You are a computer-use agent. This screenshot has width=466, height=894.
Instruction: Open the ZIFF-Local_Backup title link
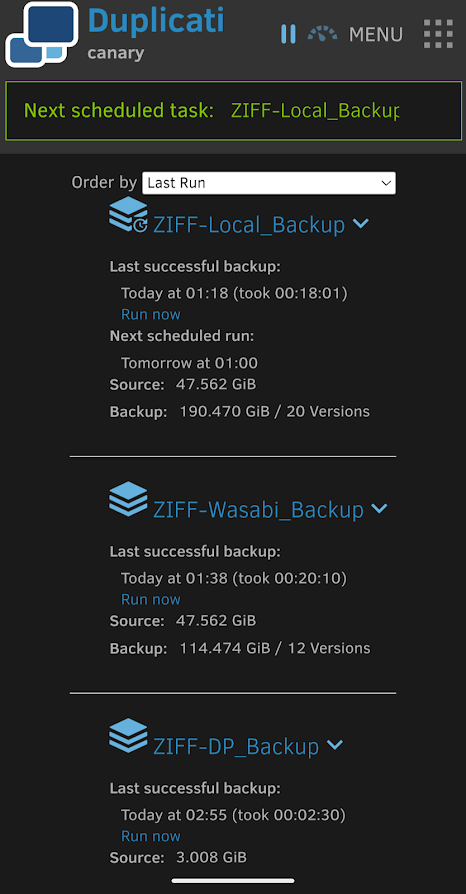pyautogui.click(x=249, y=225)
